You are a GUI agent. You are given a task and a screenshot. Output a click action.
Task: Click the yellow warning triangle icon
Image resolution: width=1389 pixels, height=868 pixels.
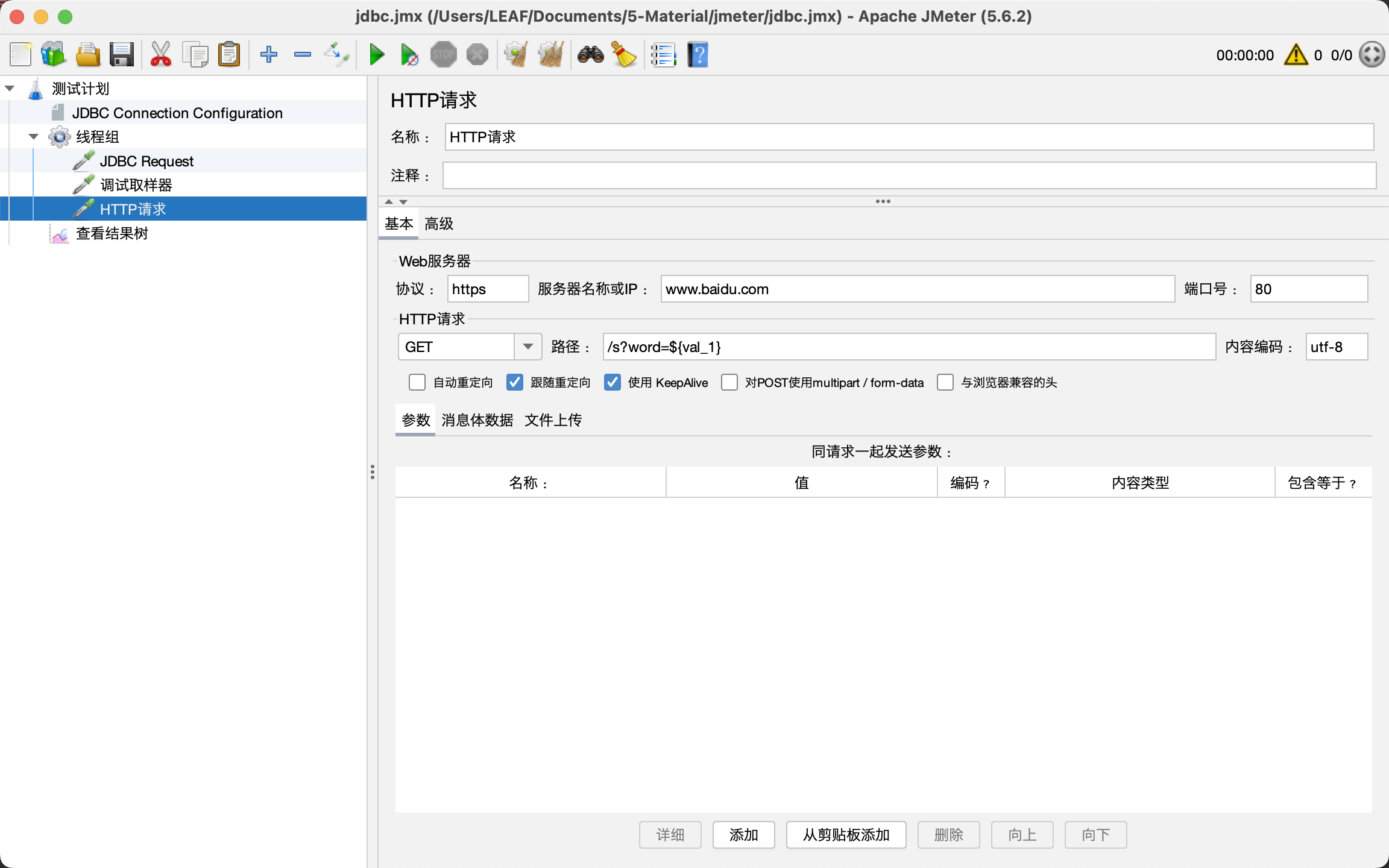(x=1296, y=55)
